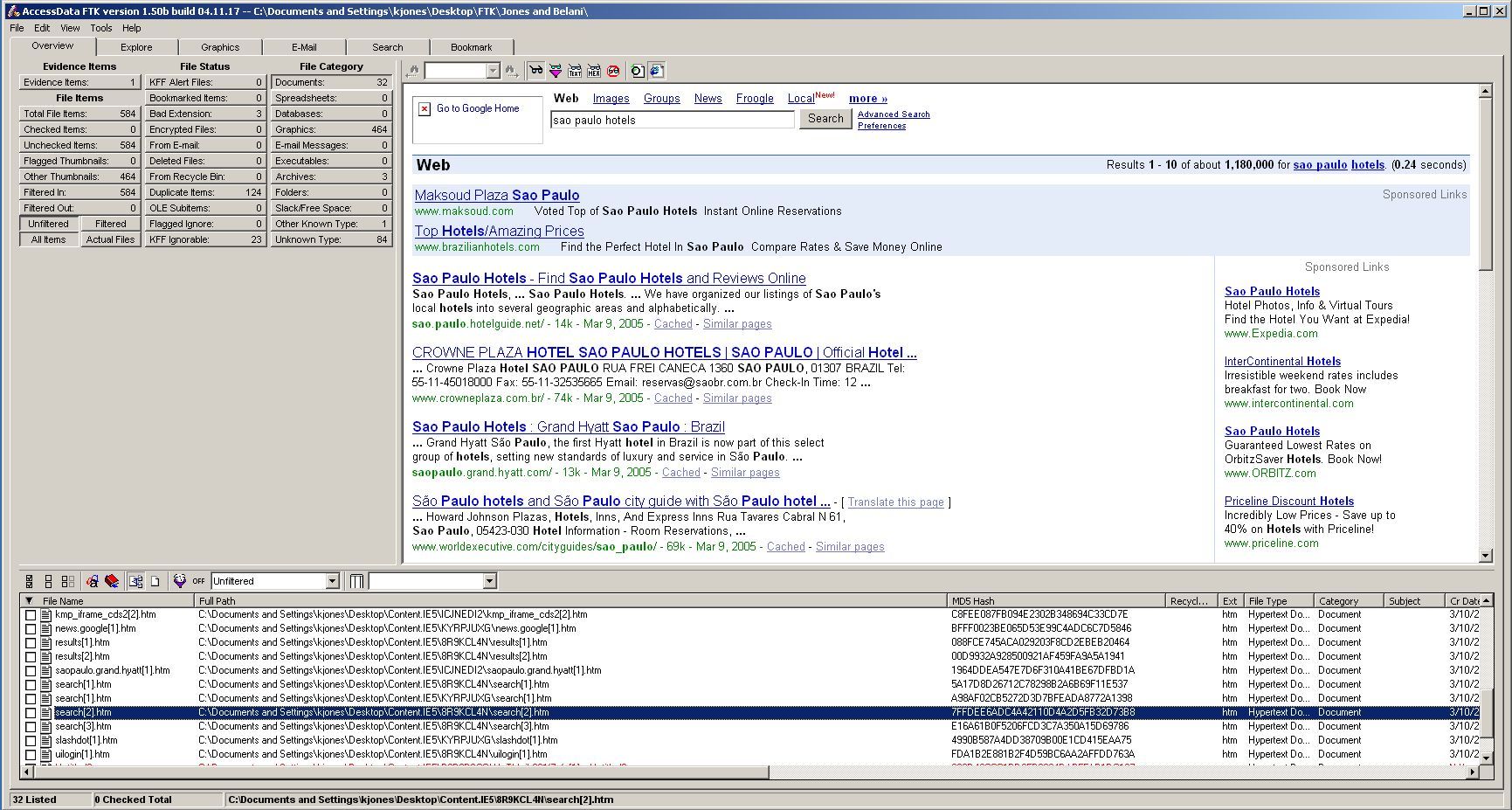Check the box for news.google[1].htm

pos(31,629)
